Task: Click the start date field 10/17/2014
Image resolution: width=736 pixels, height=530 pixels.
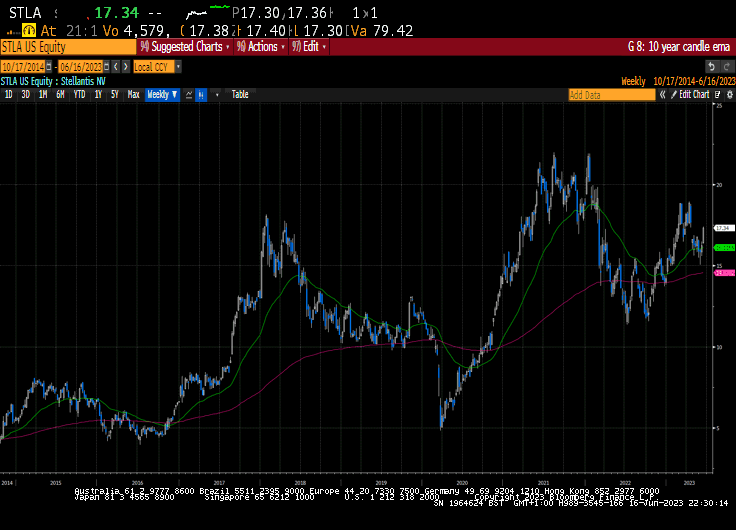Action: 23,67
